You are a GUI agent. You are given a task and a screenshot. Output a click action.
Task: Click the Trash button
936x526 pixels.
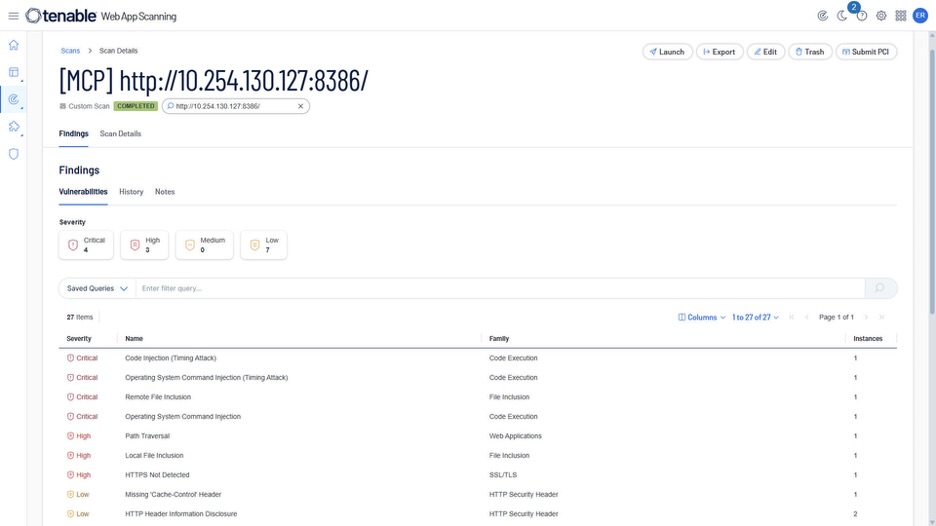(x=810, y=52)
